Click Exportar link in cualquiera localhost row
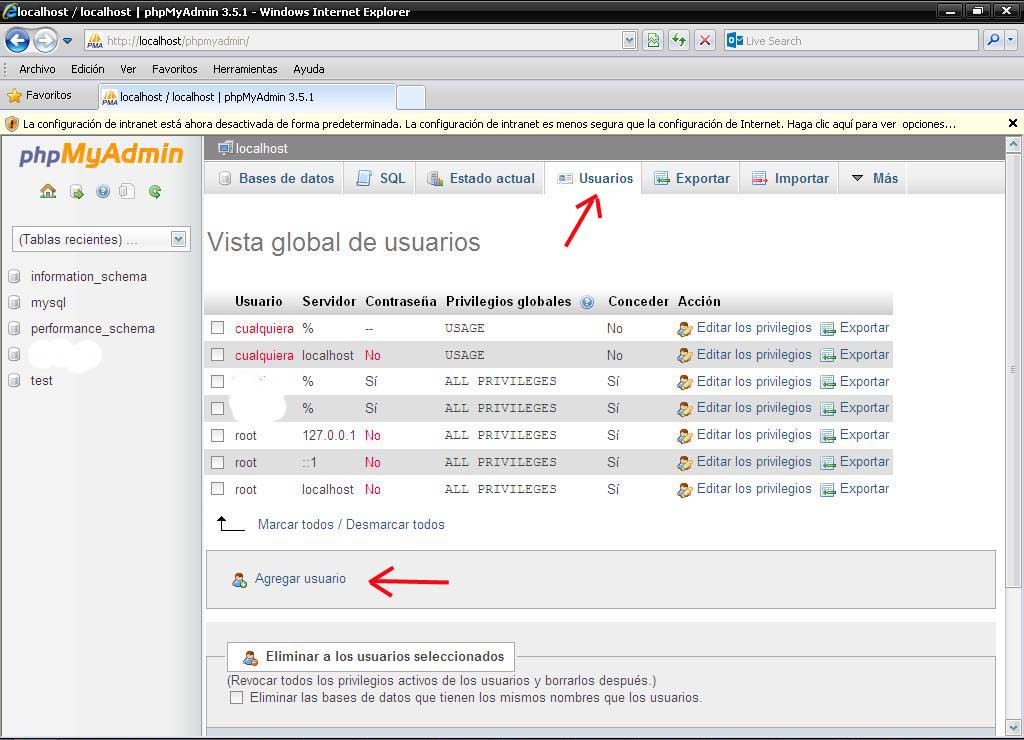1024x740 pixels. coord(864,355)
